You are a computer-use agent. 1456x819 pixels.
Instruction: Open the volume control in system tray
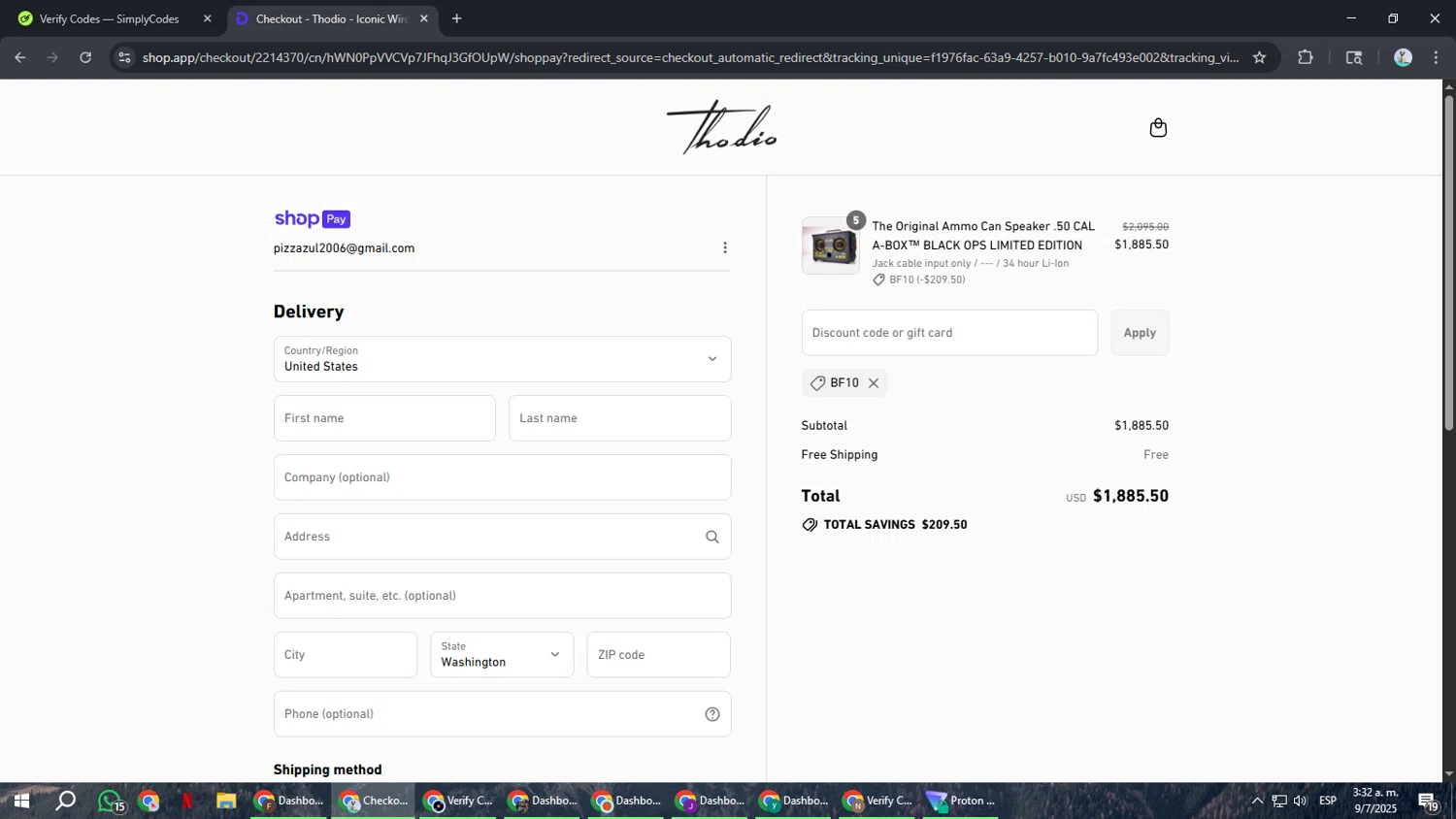click(x=1301, y=801)
